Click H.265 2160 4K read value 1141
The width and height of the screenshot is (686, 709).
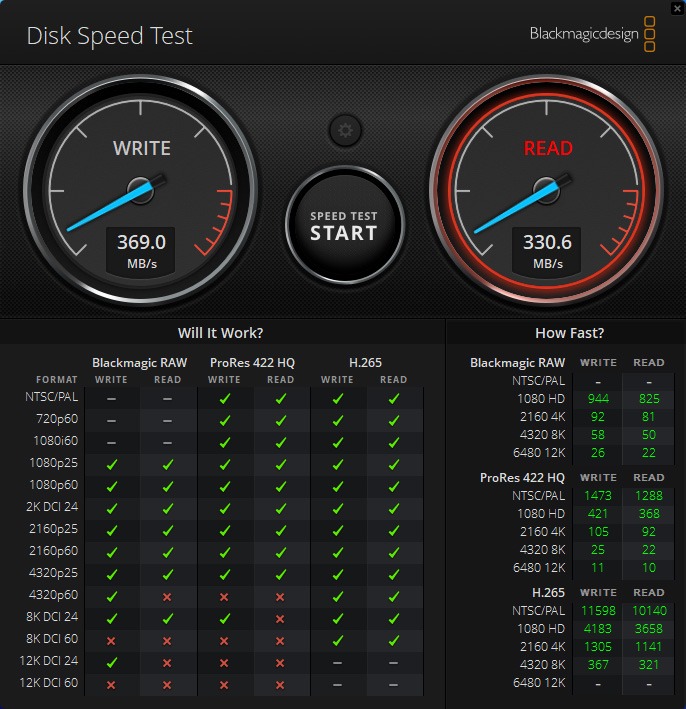pyautogui.click(x=649, y=647)
